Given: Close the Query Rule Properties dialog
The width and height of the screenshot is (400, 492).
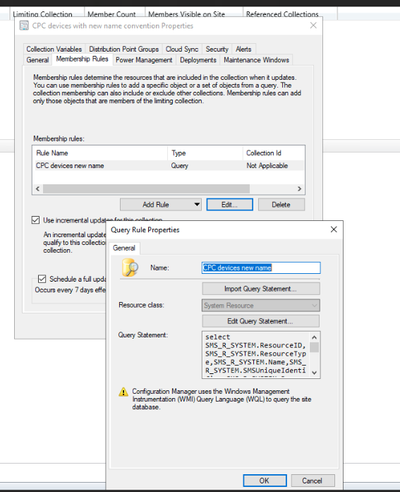Looking at the screenshot, I should click(334, 230).
